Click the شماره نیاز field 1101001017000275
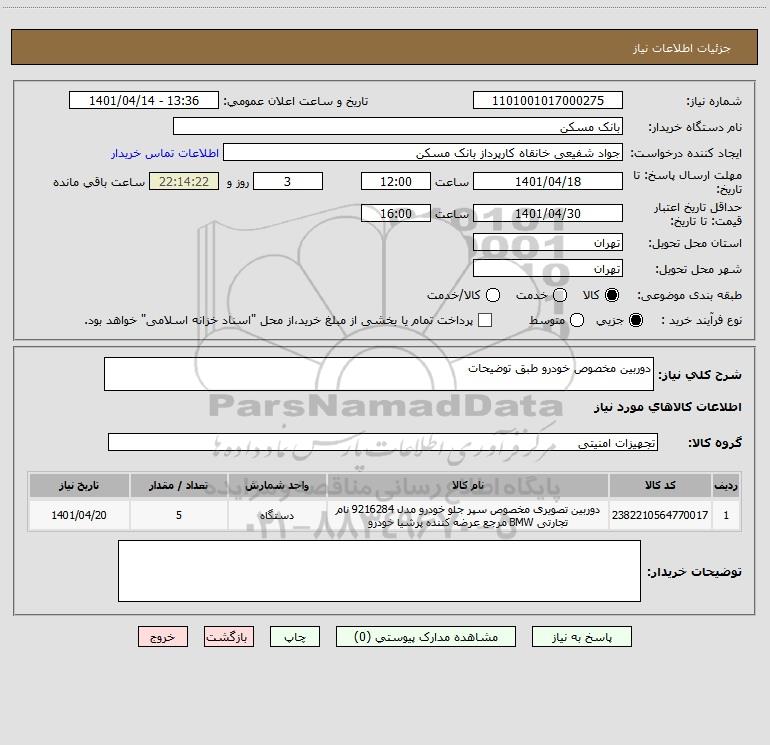This screenshot has width=770, height=745. coord(548,101)
